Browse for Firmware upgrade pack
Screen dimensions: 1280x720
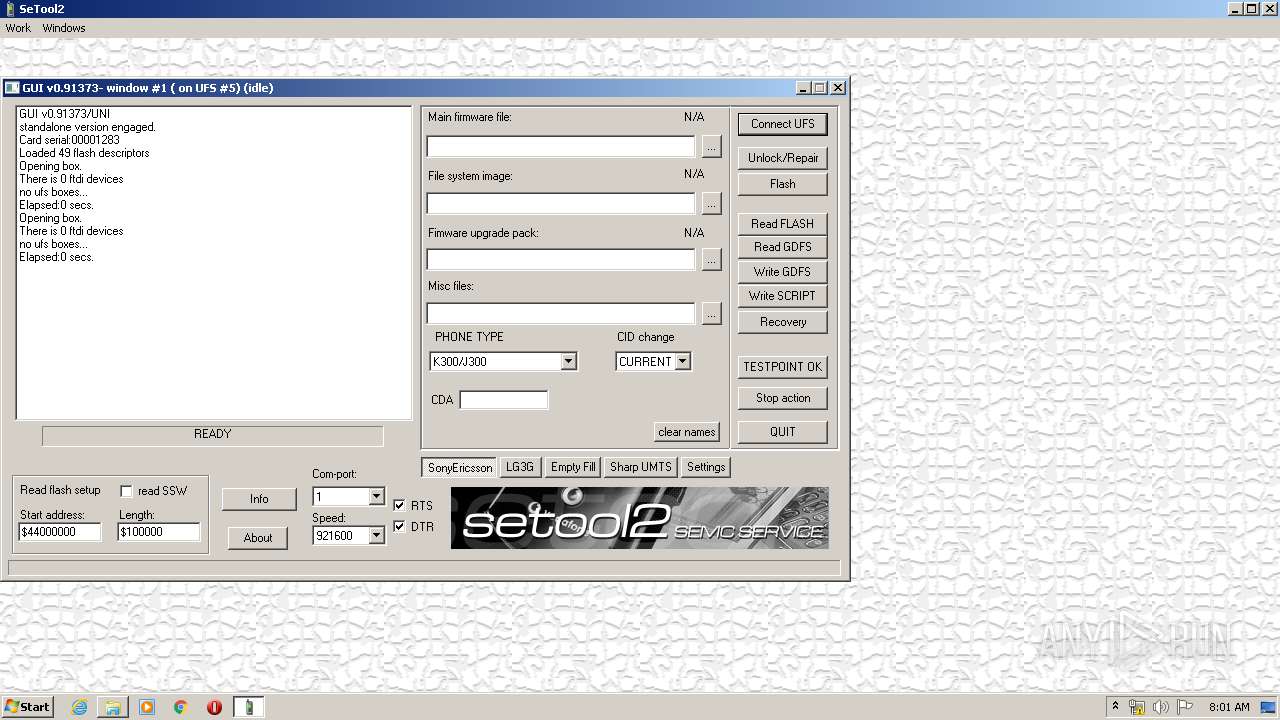point(711,259)
